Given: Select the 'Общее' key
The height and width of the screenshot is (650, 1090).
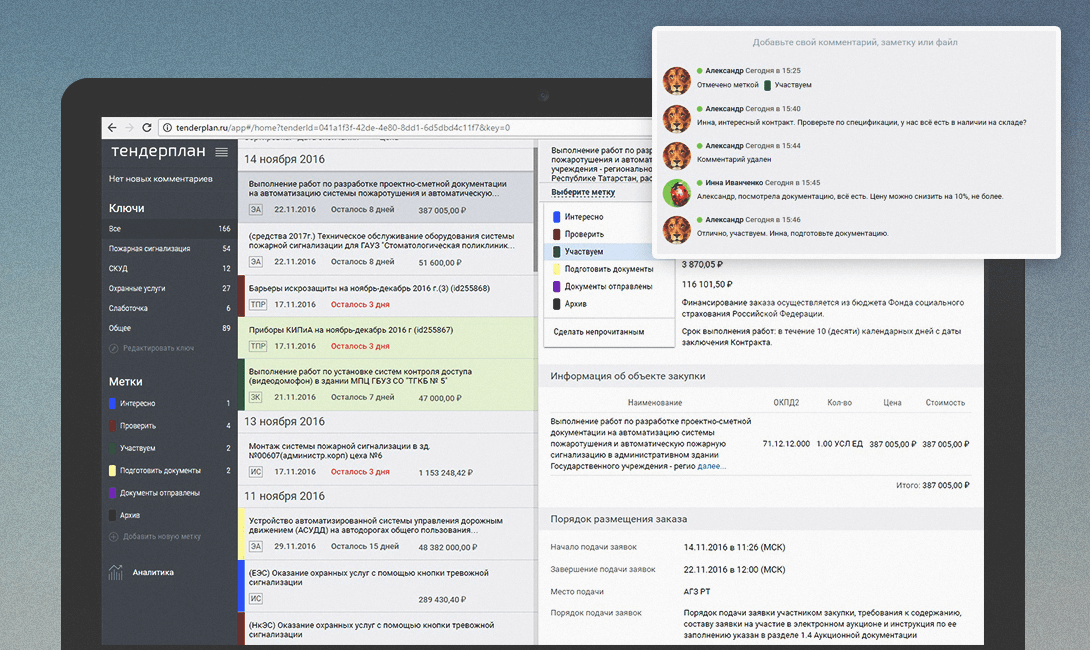Looking at the screenshot, I should click(170, 328).
